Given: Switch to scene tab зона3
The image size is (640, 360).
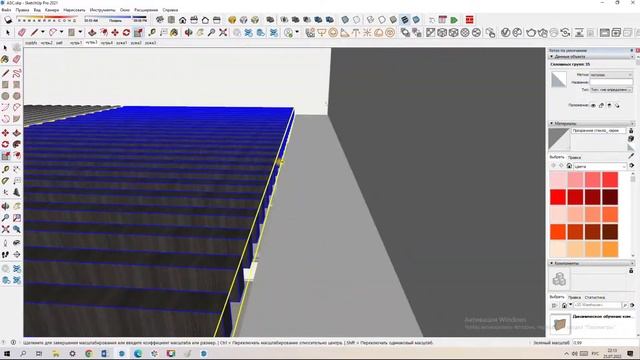Looking at the screenshot, I should pyautogui.click(x=150, y=43).
